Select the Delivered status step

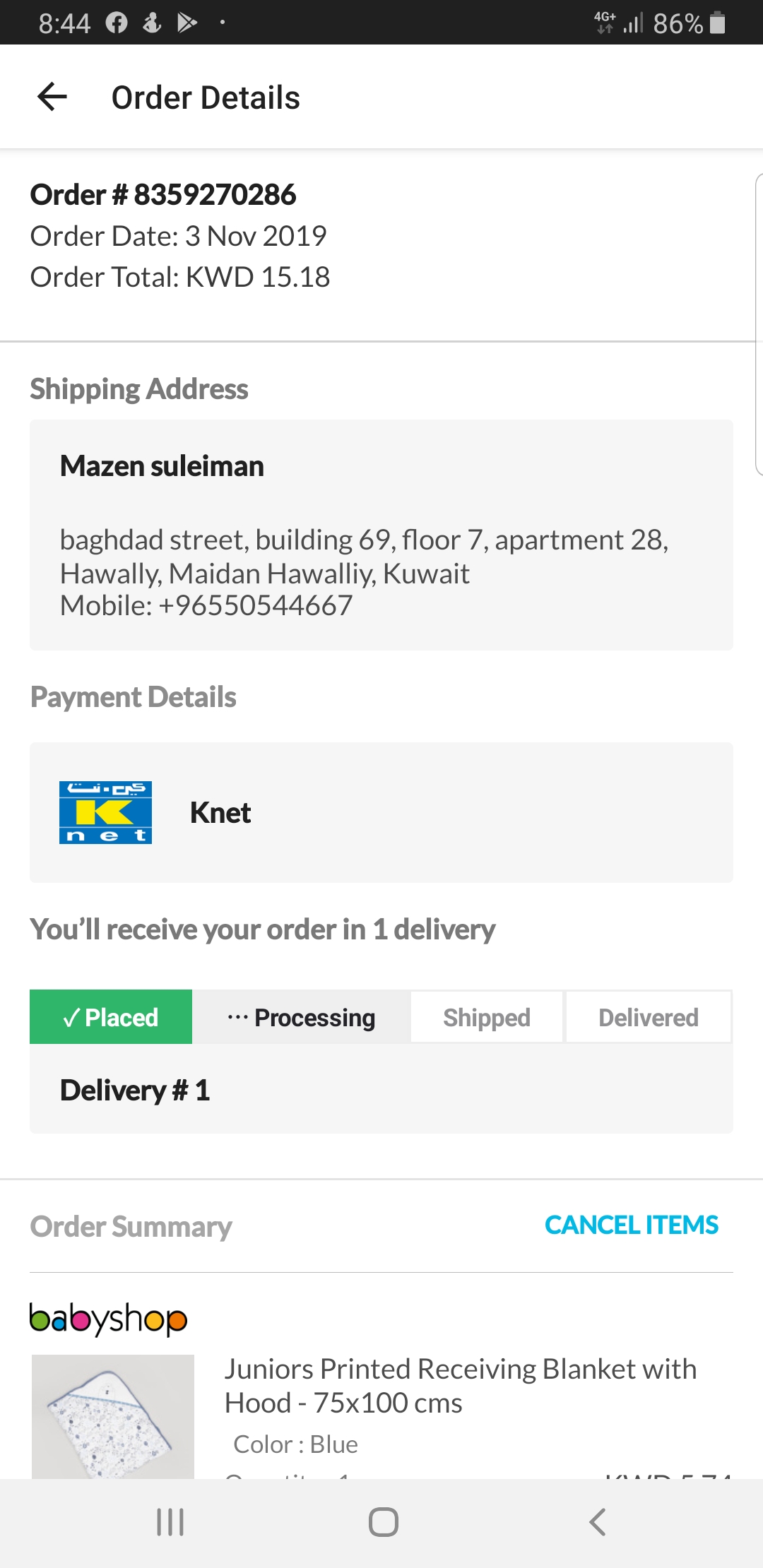pos(649,1017)
